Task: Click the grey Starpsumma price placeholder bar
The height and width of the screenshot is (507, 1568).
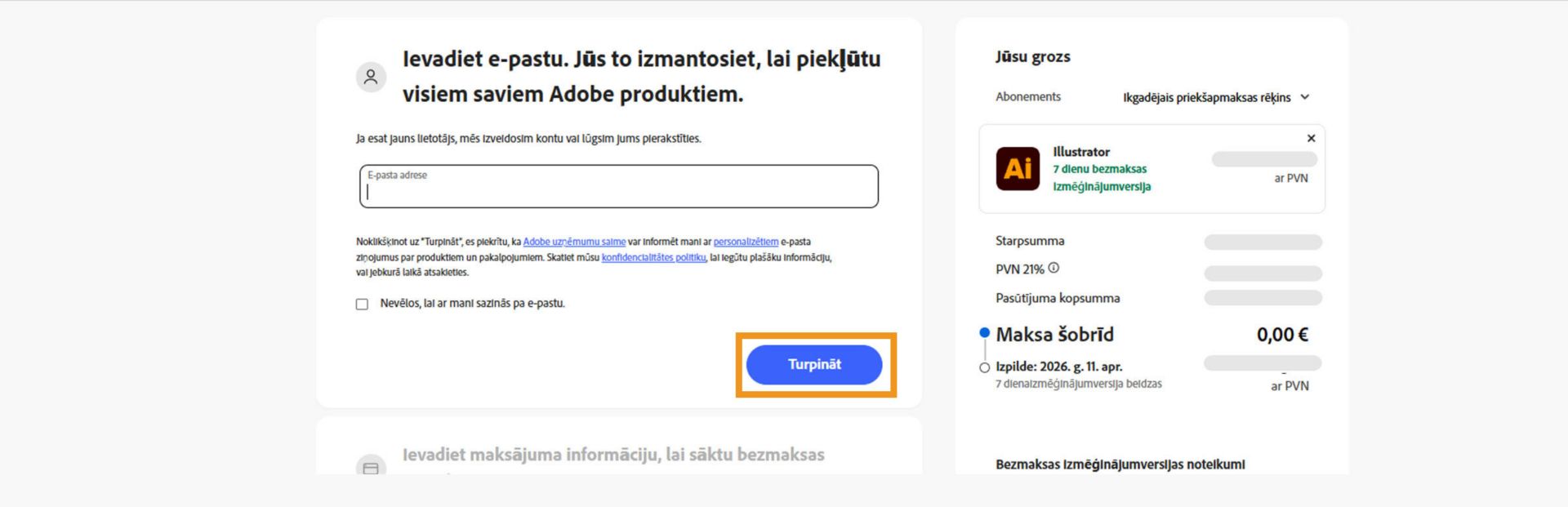Action: [1263, 241]
